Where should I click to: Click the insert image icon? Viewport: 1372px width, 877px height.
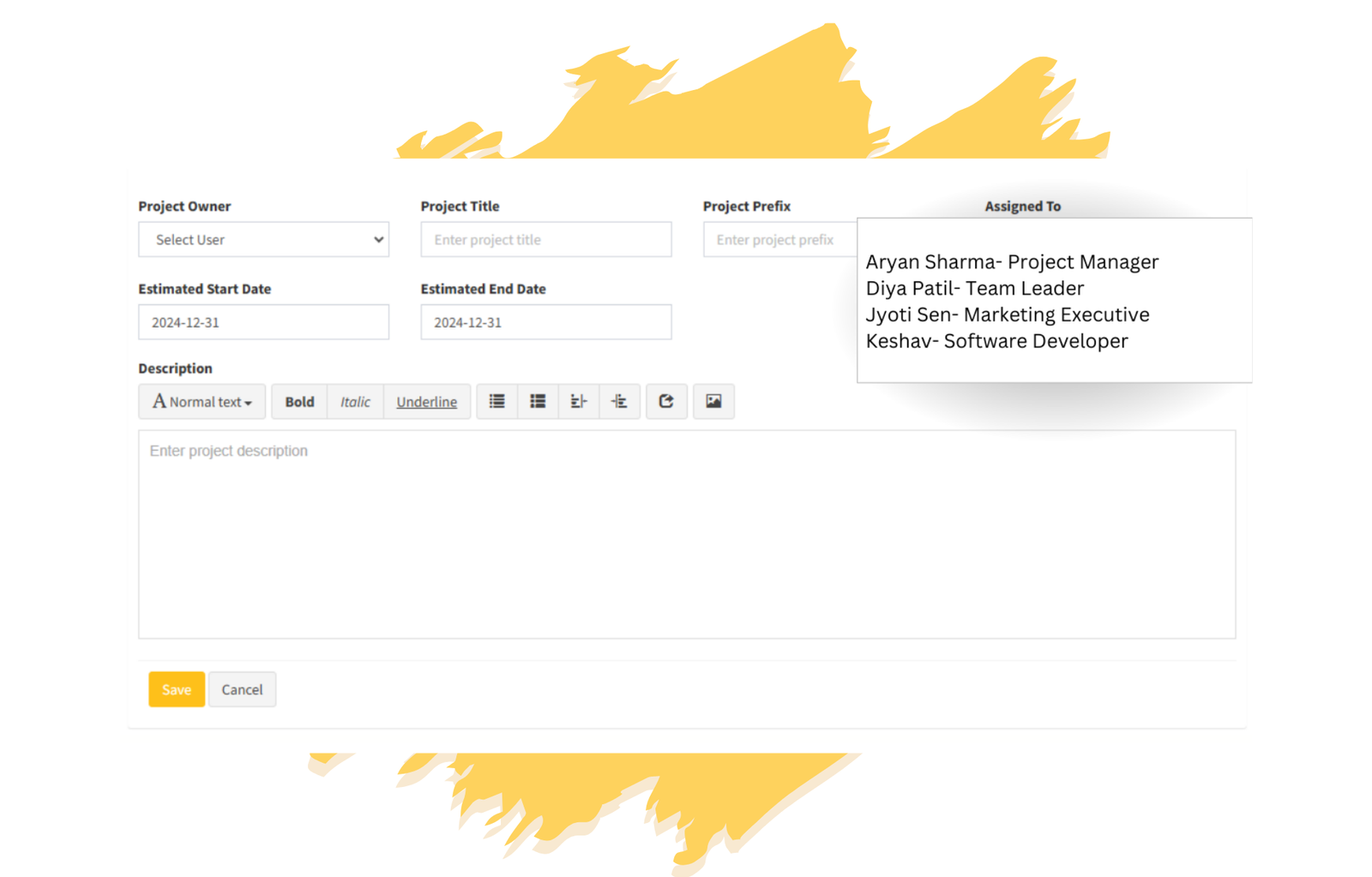[x=713, y=401]
